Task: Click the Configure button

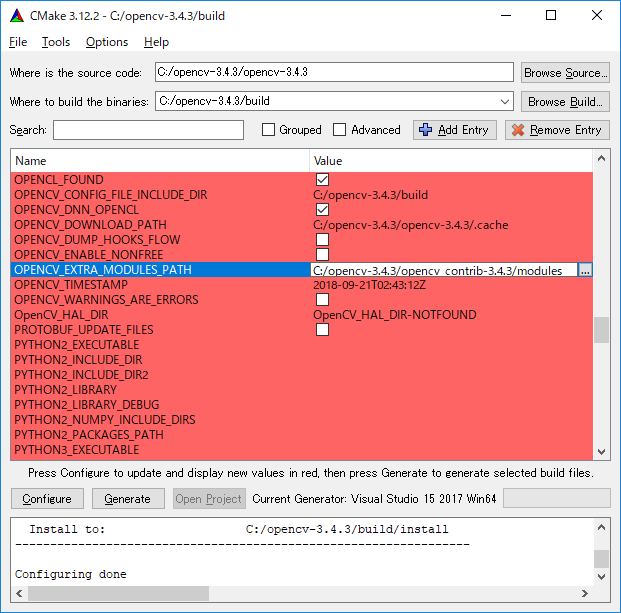Action: tap(47, 499)
